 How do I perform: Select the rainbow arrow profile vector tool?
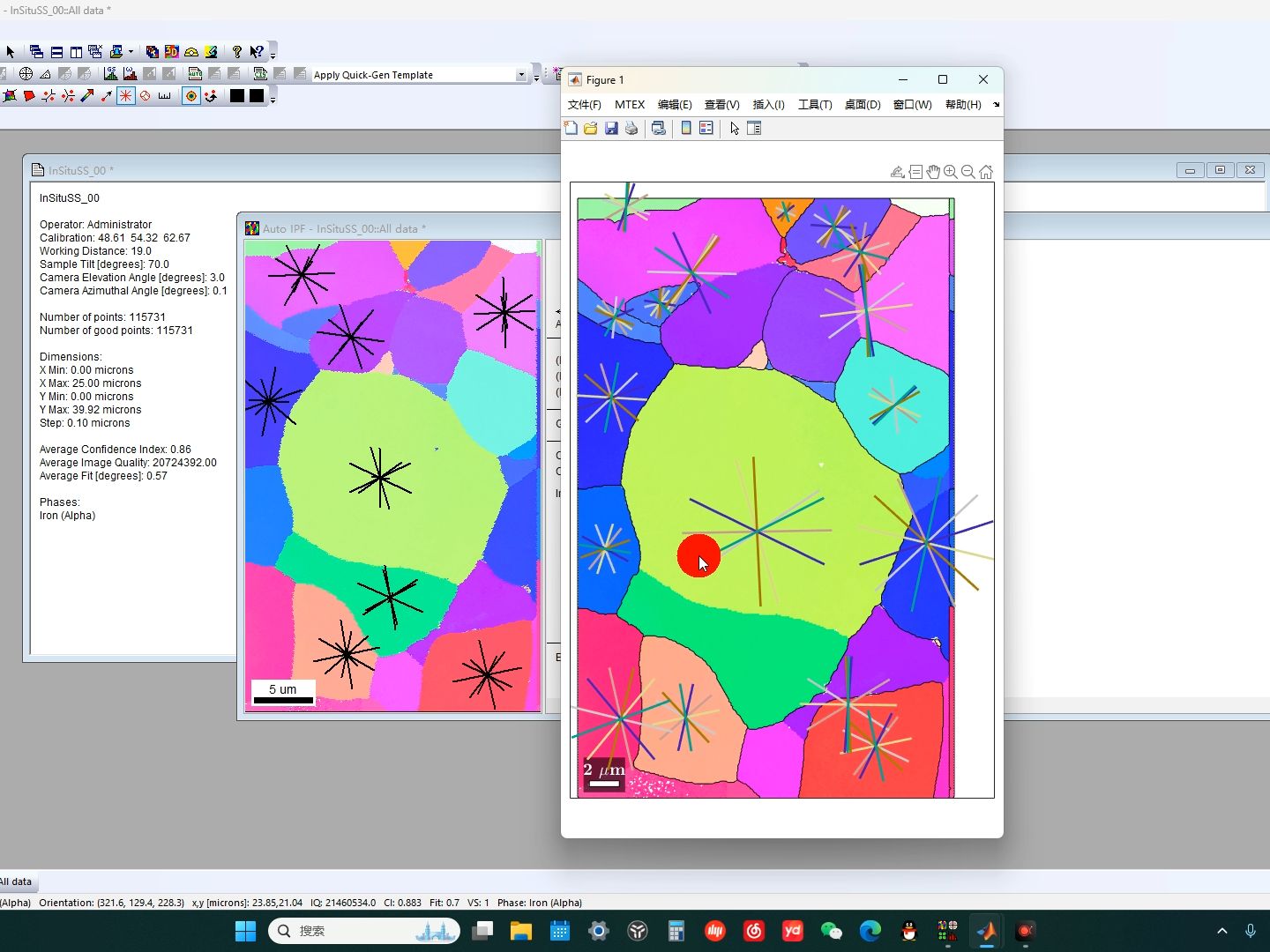(x=87, y=96)
